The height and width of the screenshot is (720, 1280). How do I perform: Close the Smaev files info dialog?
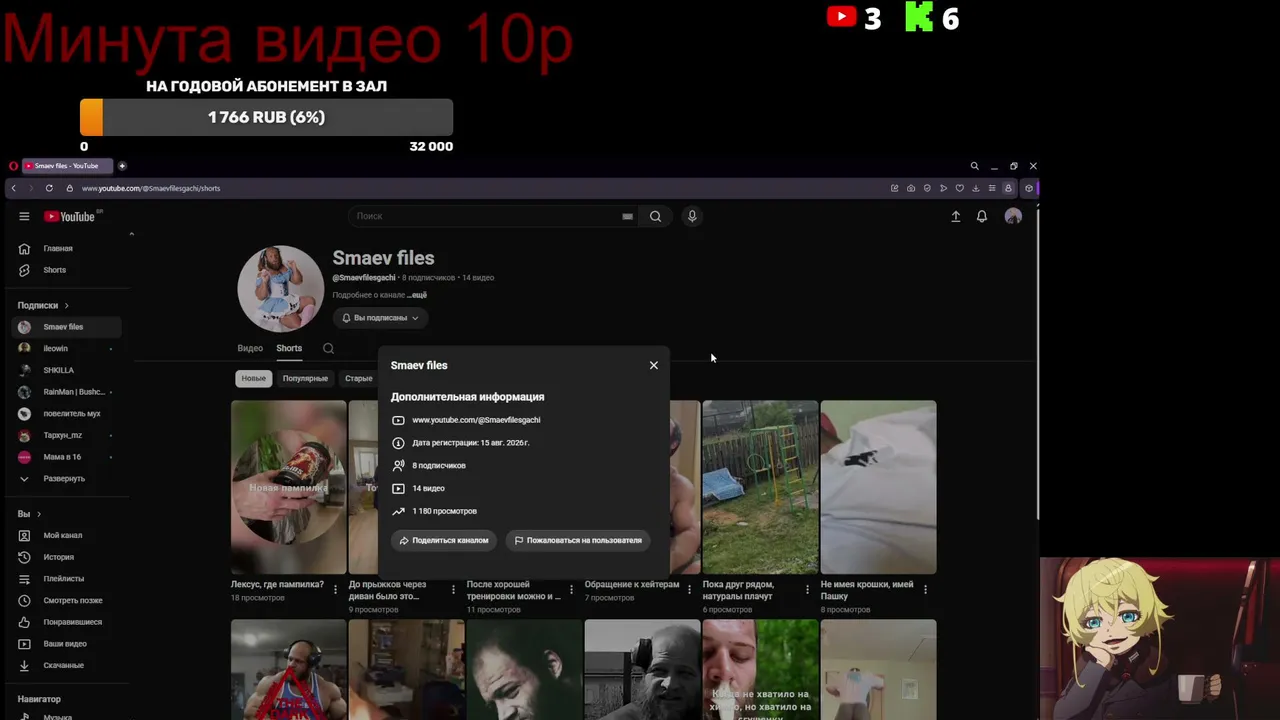(654, 365)
